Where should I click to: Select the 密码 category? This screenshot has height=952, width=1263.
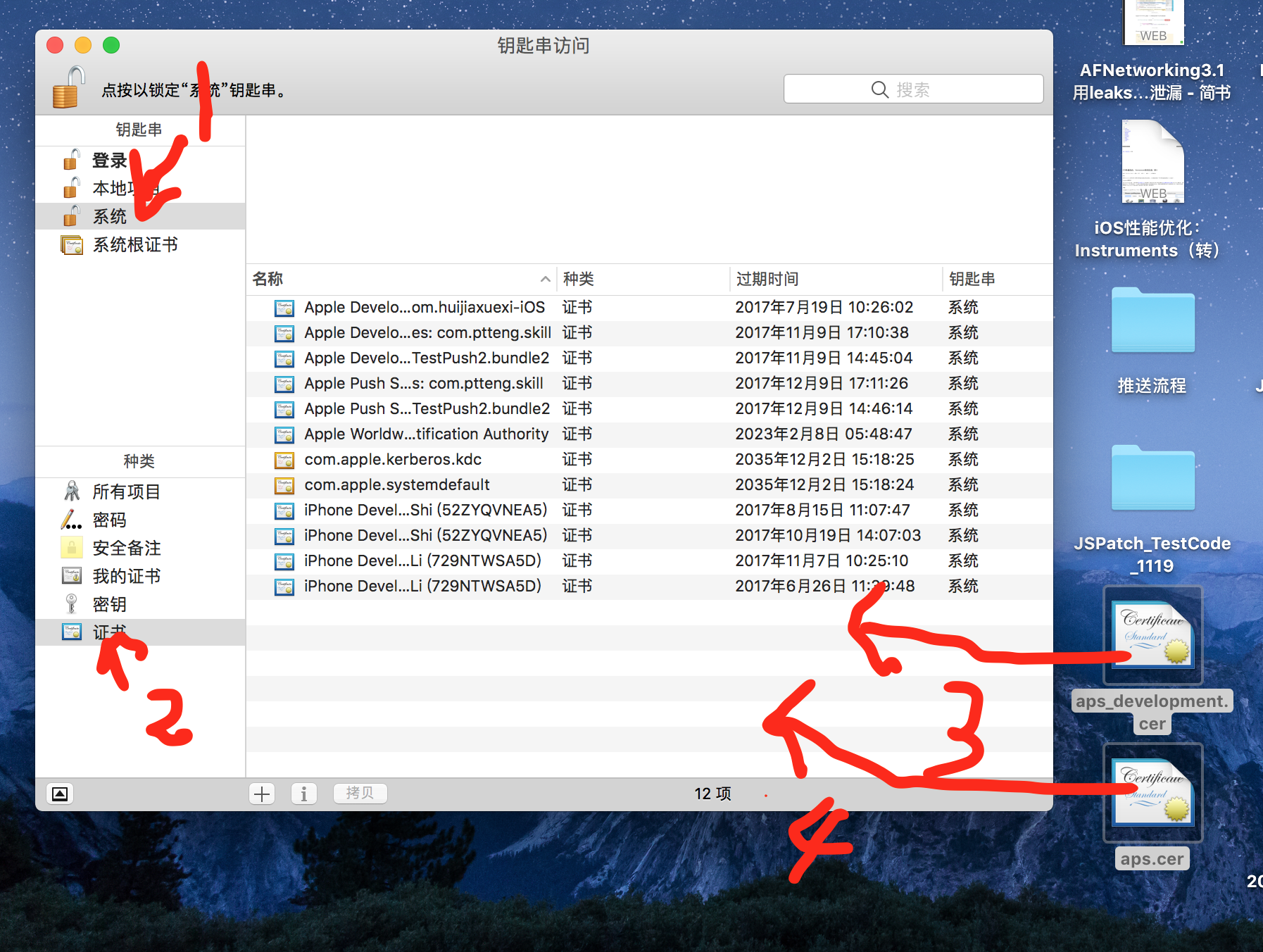(x=109, y=520)
